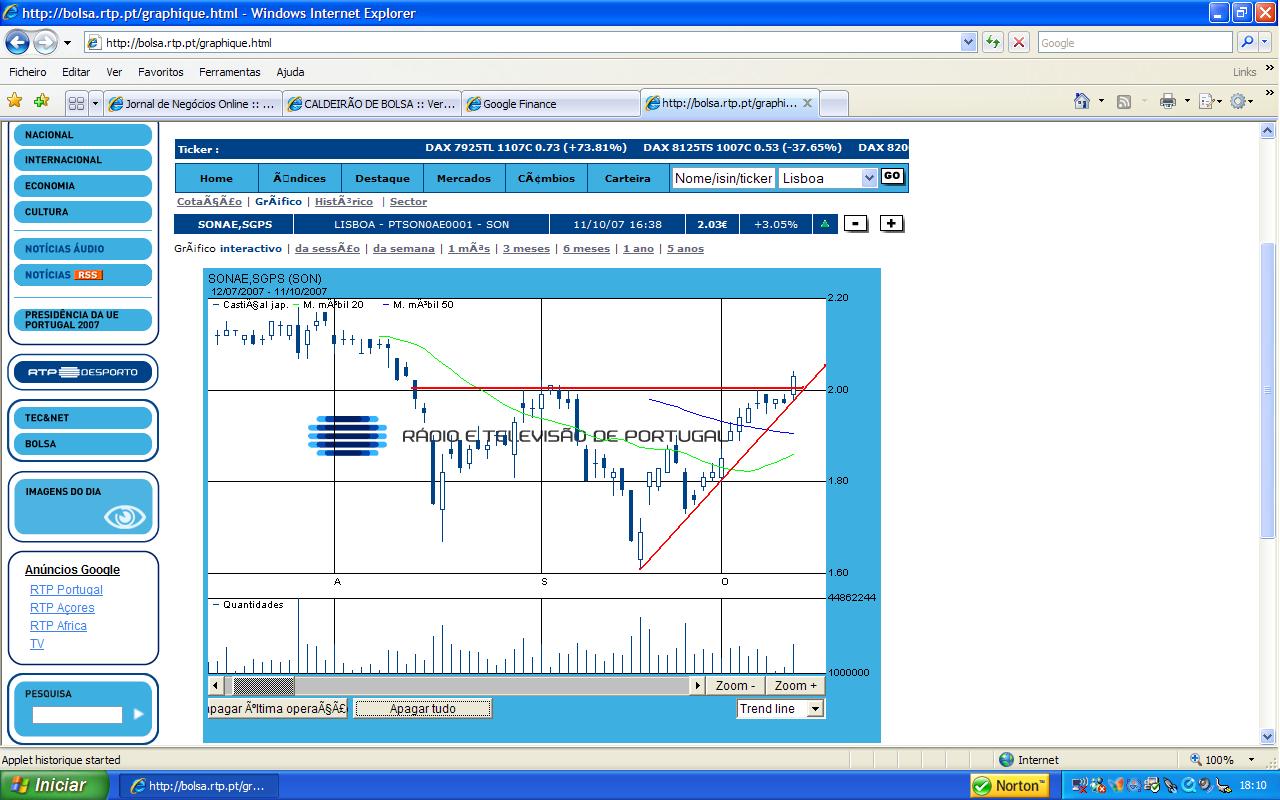The height and width of the screenshot is (800, 1280).
Task: Click the browser Forward arrow button
Action: pyautogui.click(x=45, y=43)
